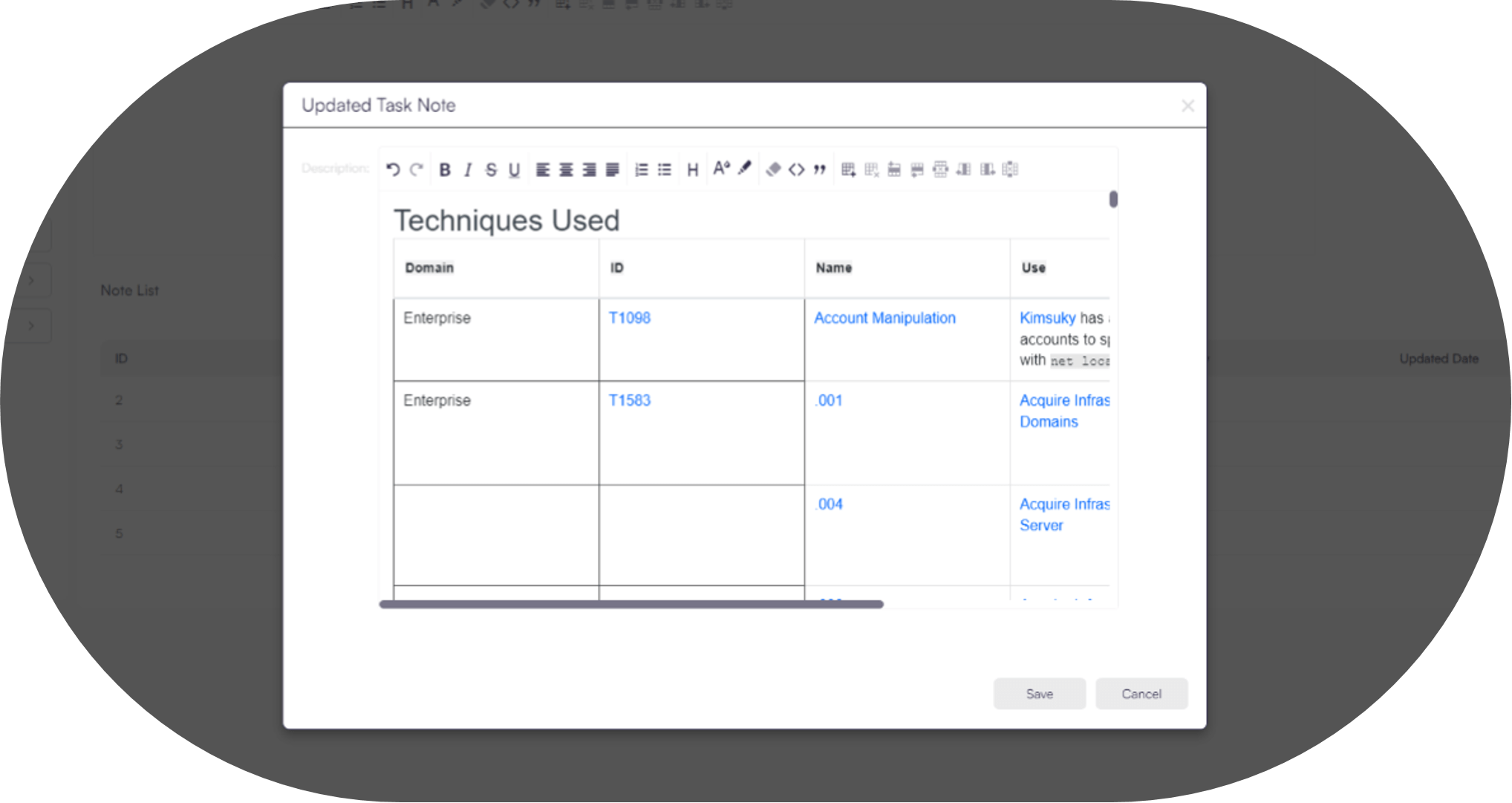The image size is (1512, 803).
Task: Open the Kimsuky link
Action: (1047, 318)
